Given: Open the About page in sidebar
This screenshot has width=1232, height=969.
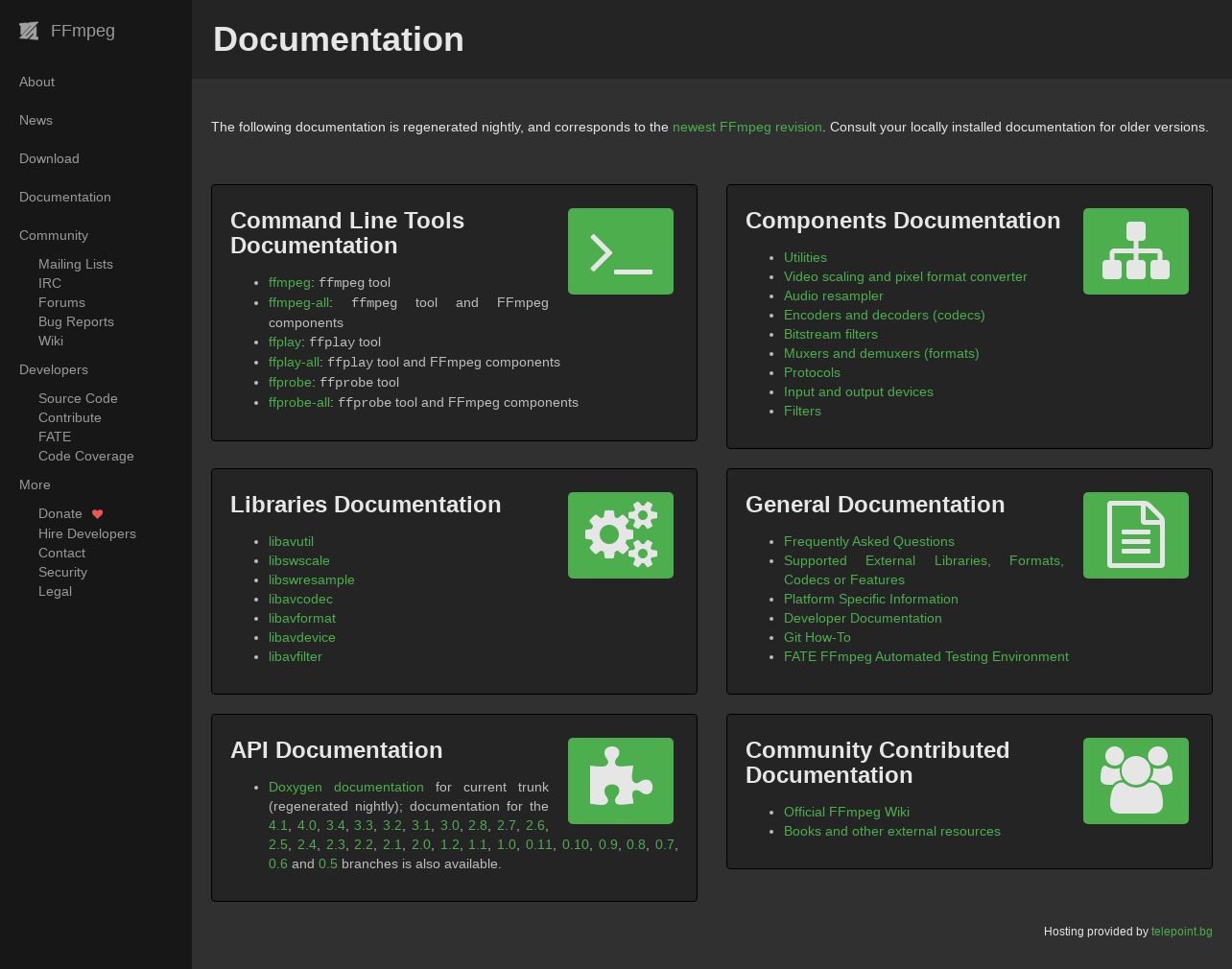Looking at the screenshot, I should tap(36, 82).
